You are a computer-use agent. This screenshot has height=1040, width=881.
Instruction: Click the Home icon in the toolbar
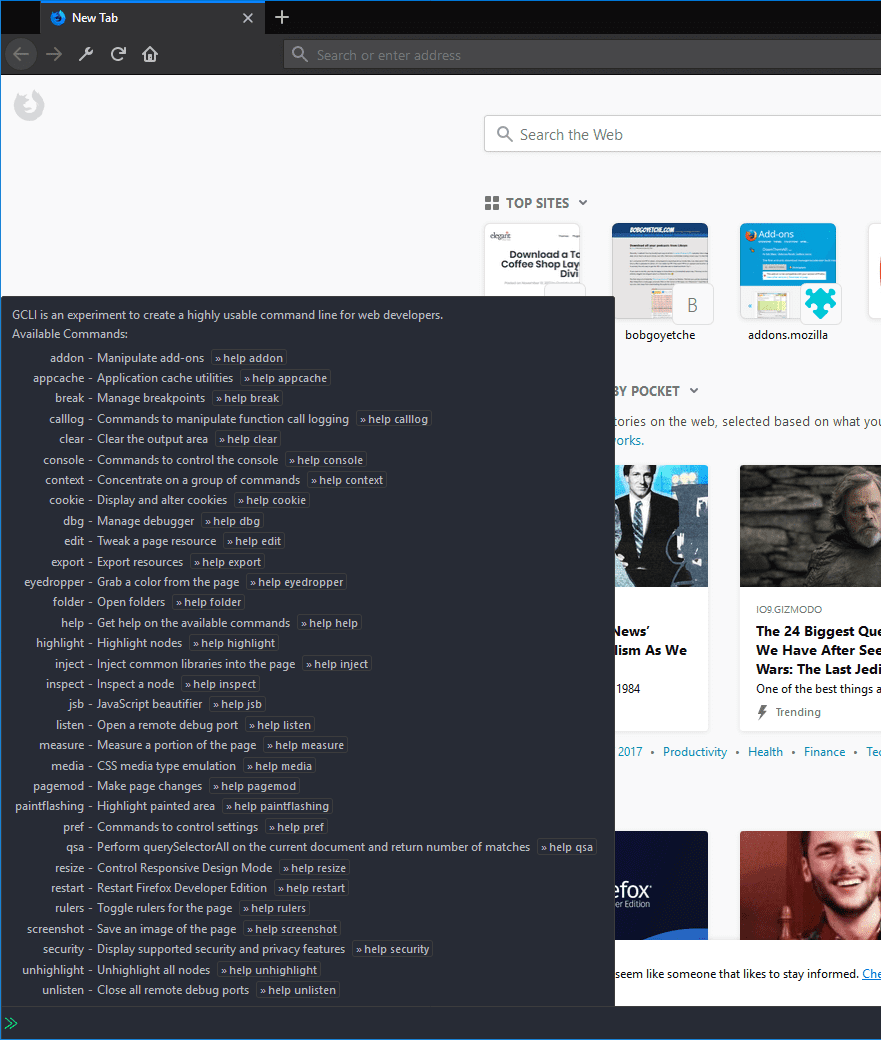tap(150, 54)
